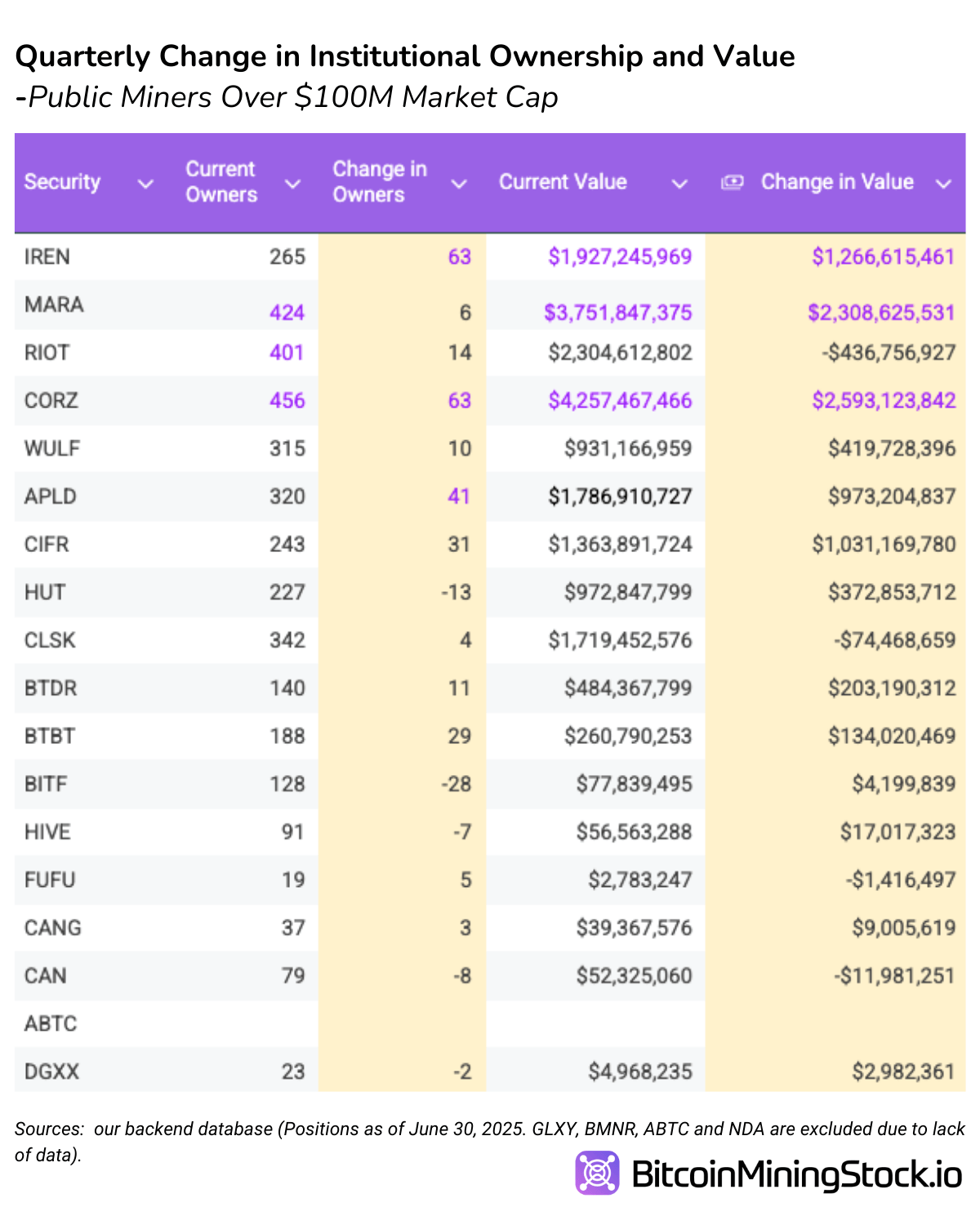Select the ABTC empty row
Viewport: 980px width, 1225px height.
pyautogui.click(x=47, y=1023)
